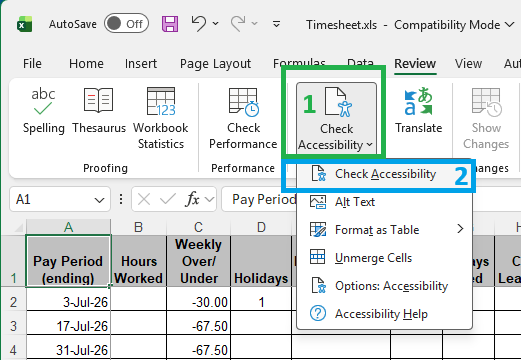The image size is (521, 360).
Task: Select the Holidays cell containing 1
Action: pos(261,299)
